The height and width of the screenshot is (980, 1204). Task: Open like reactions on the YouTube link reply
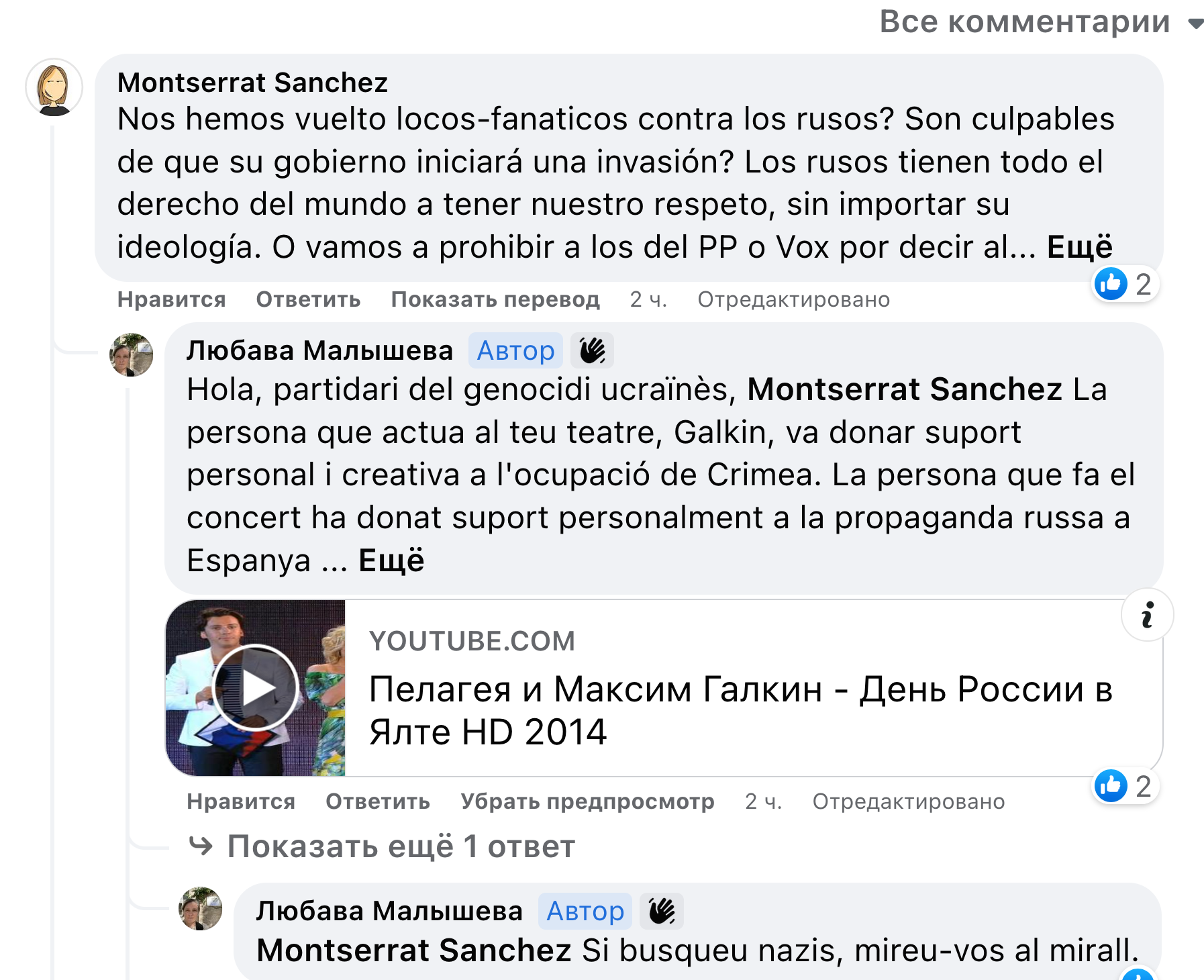(1125, 786)
